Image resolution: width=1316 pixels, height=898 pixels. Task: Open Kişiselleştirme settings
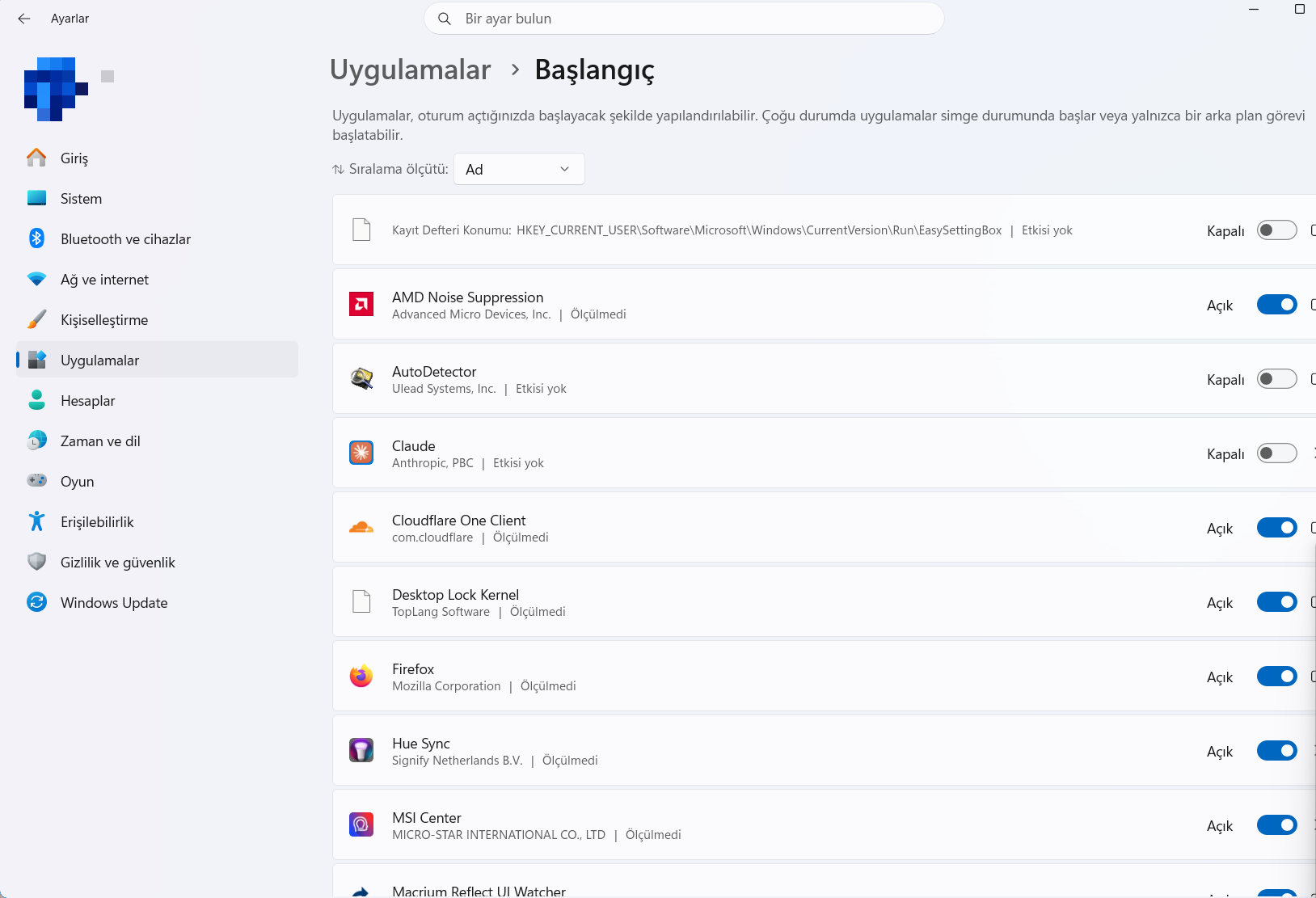point(157,319)
